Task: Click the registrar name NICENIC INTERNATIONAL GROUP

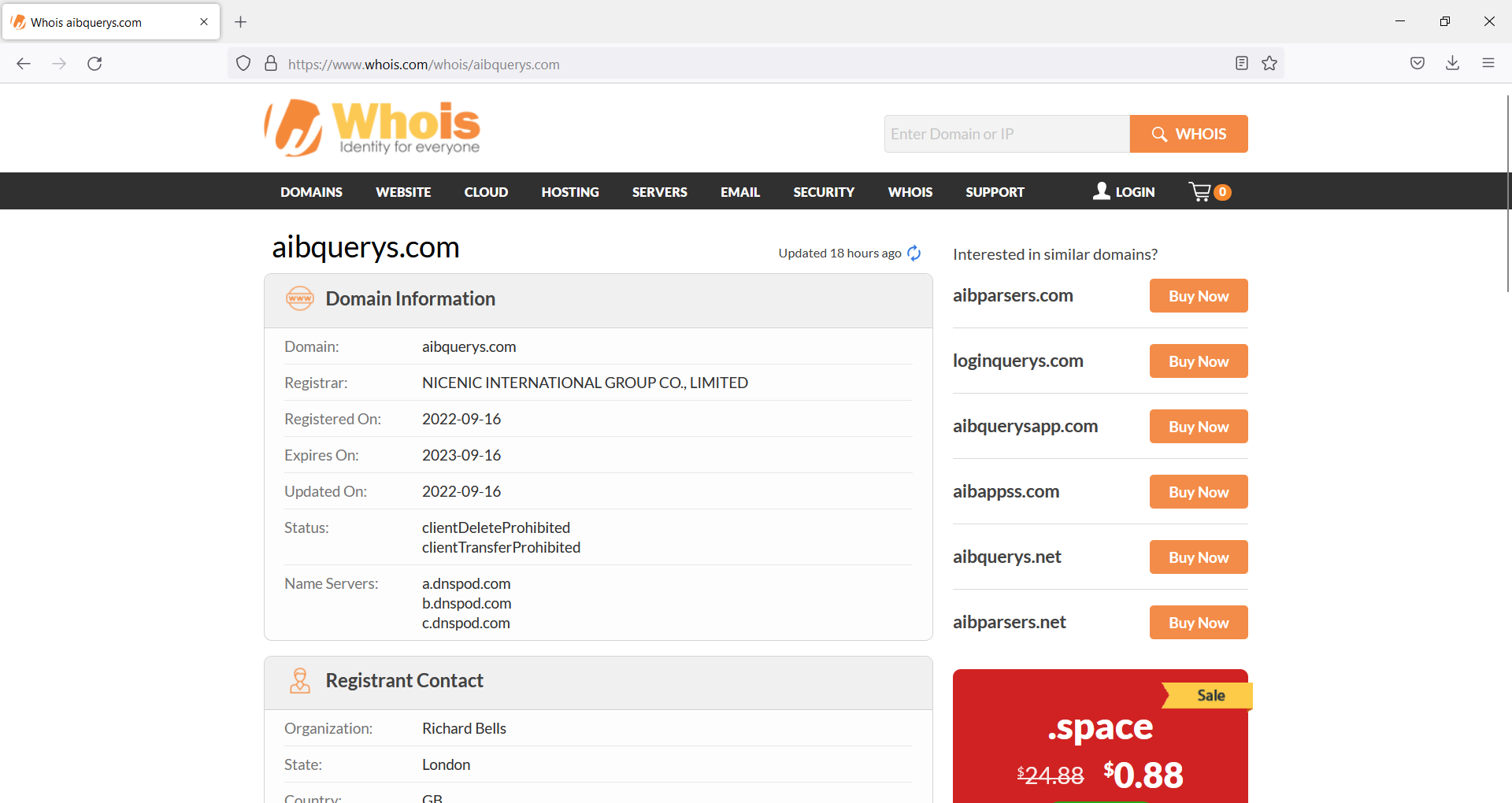Action: [x=585, y=383]
